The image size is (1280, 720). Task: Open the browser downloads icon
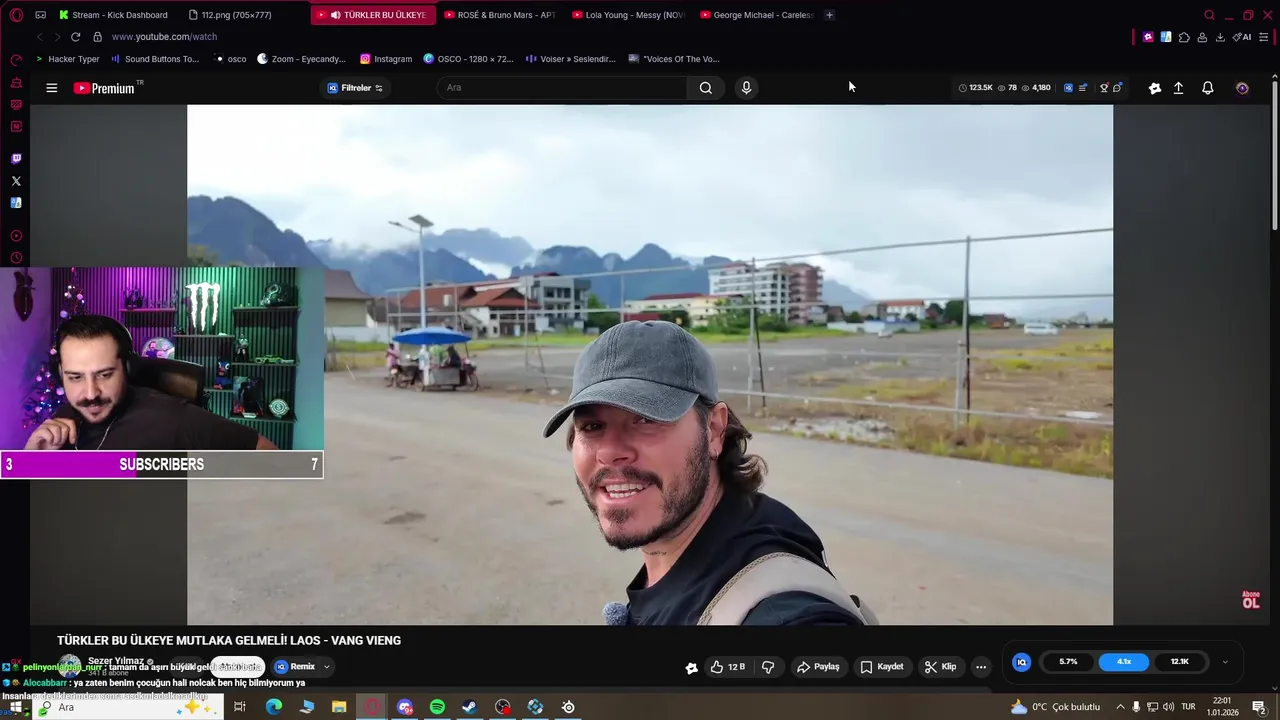click(1220, 37)
